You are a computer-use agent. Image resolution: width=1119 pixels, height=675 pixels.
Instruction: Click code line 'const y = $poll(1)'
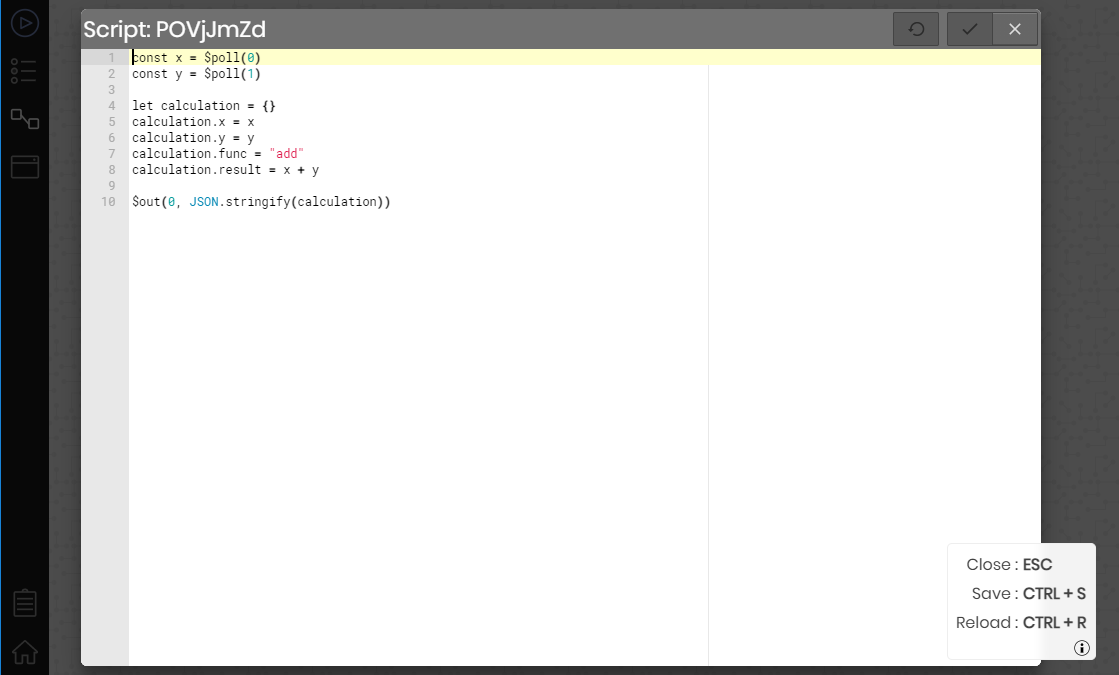[x=196, y=73]
